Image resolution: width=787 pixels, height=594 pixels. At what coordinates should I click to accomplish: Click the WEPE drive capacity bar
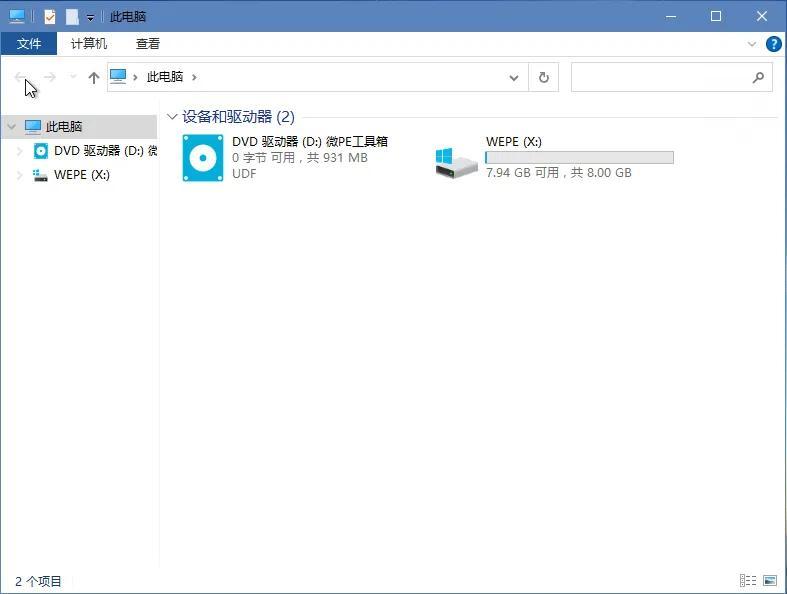pyautogui.click(x=579, y=158)
